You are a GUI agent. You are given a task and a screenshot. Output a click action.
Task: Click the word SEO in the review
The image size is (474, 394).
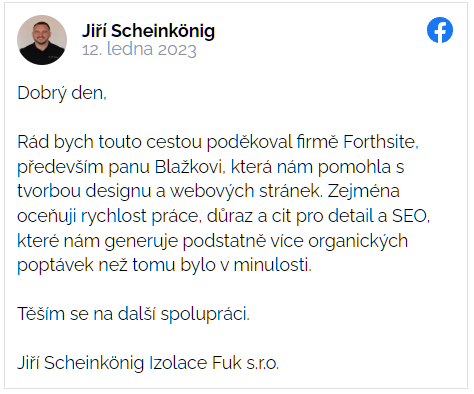[411, 216]
